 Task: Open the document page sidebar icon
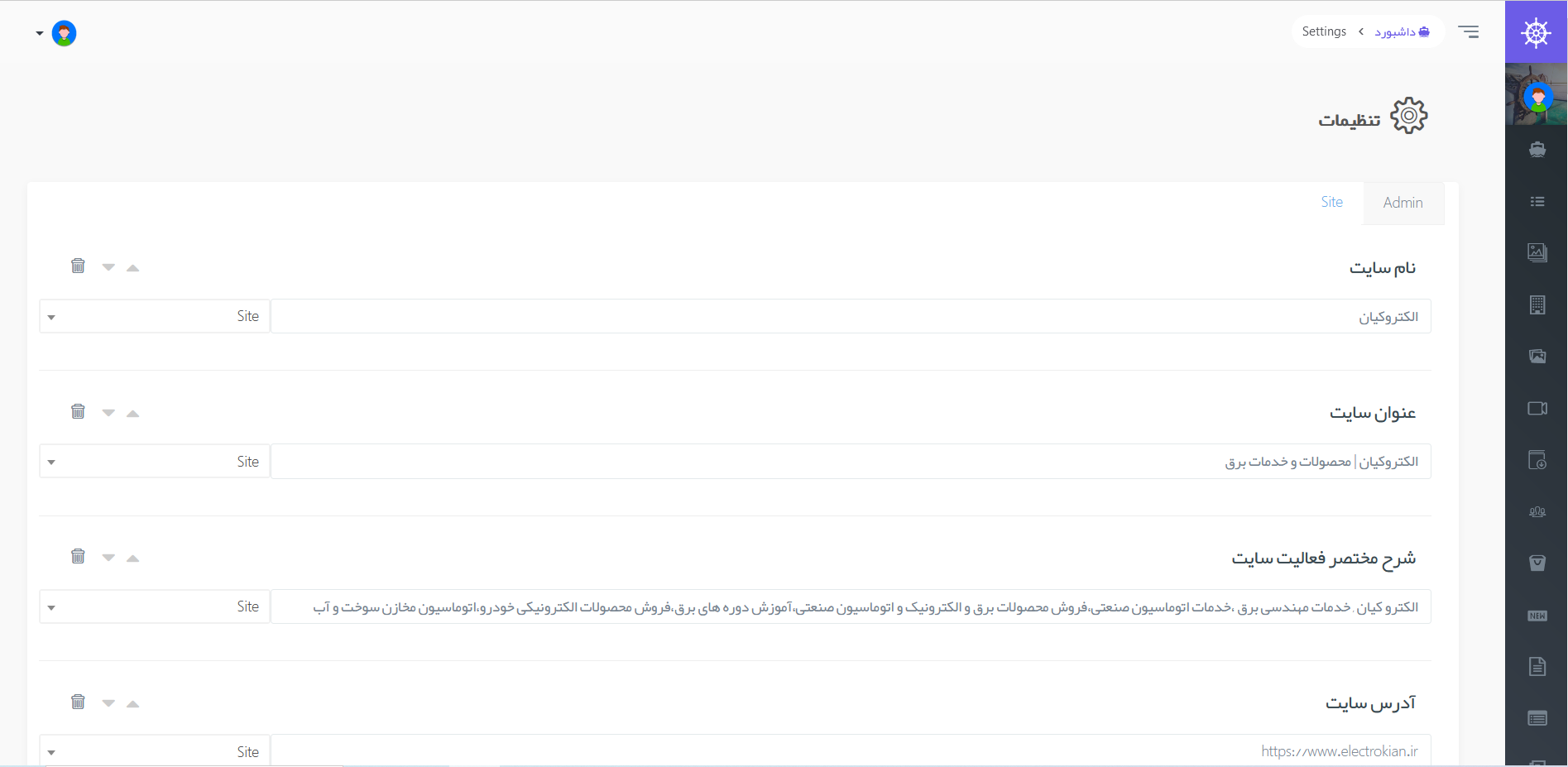tap(1537, 667)
